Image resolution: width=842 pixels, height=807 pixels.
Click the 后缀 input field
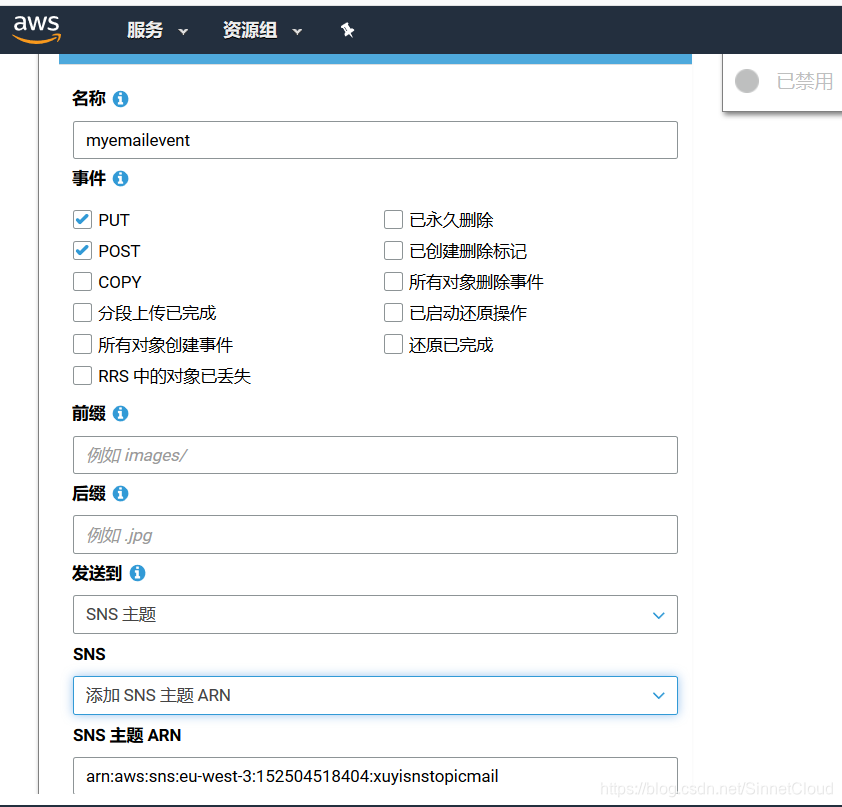tap(375, 535)
